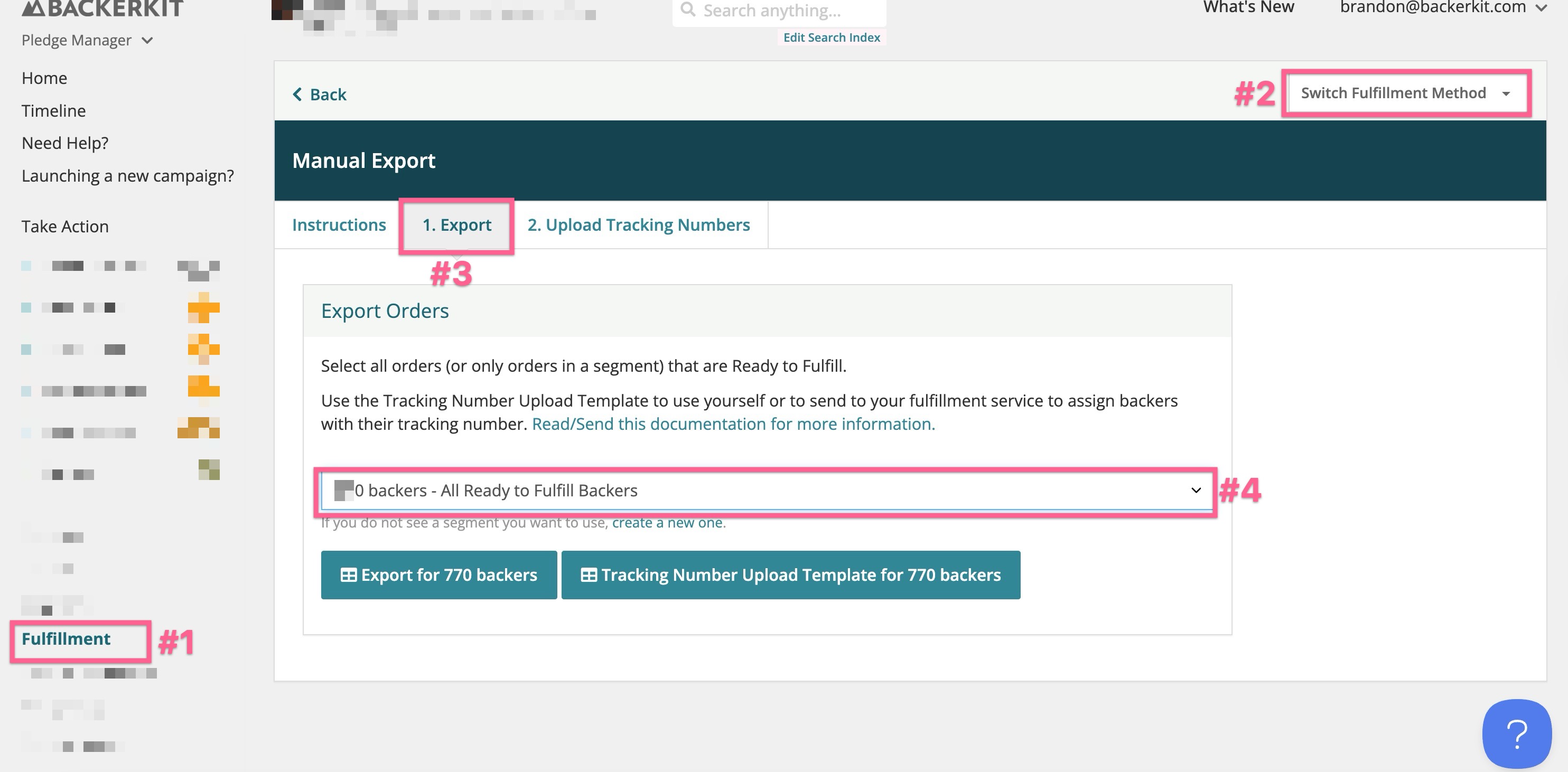Screen dimensions: 1568x772
Task: Open the blue help question-mark bubble
Action: (1516, 733)
